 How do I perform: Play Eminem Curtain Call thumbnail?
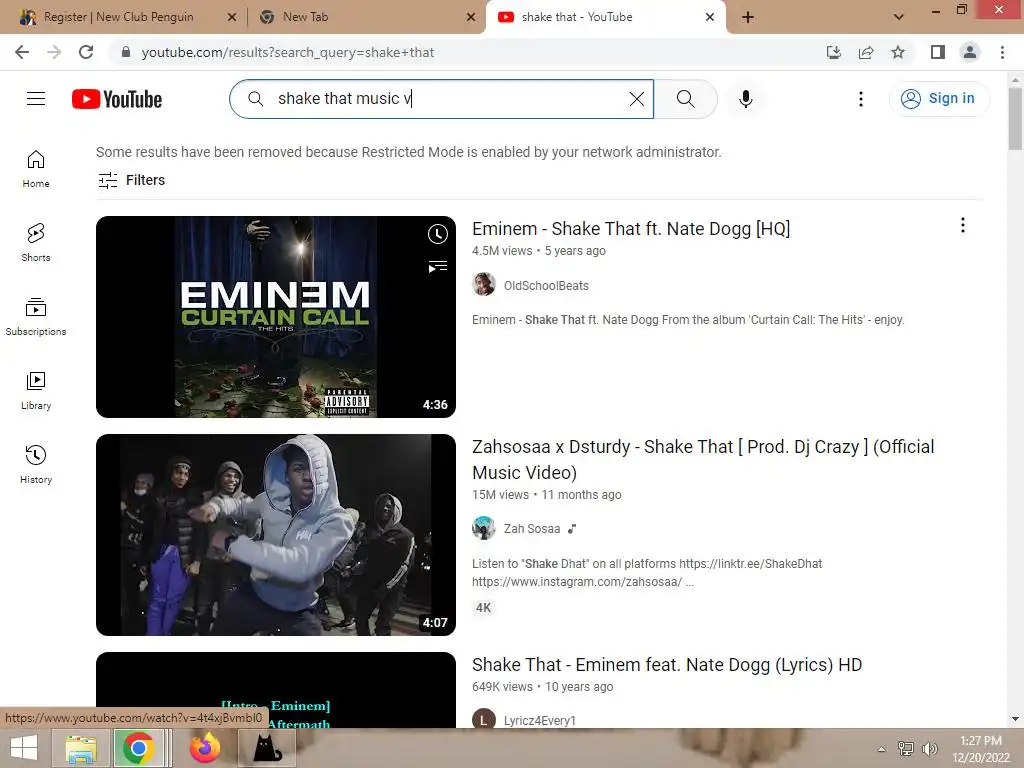point(276,317)
